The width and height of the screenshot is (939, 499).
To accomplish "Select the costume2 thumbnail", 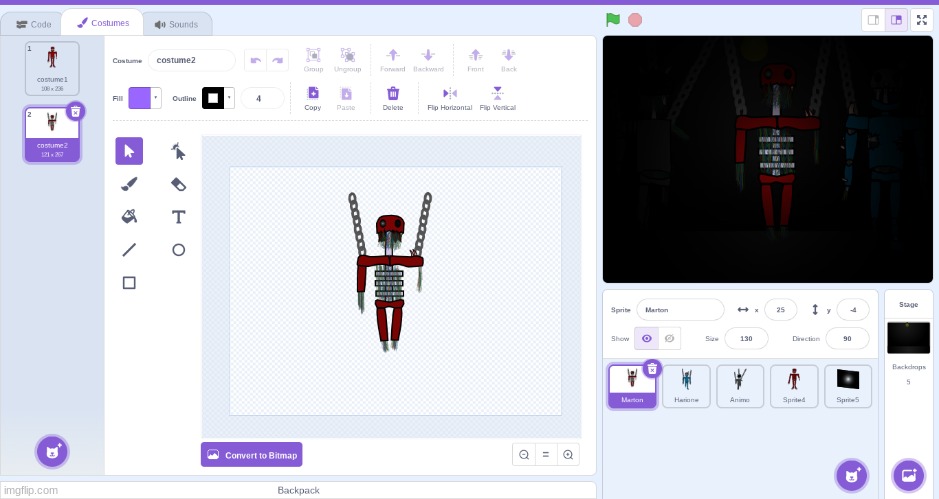I will [x=52, y=134].
